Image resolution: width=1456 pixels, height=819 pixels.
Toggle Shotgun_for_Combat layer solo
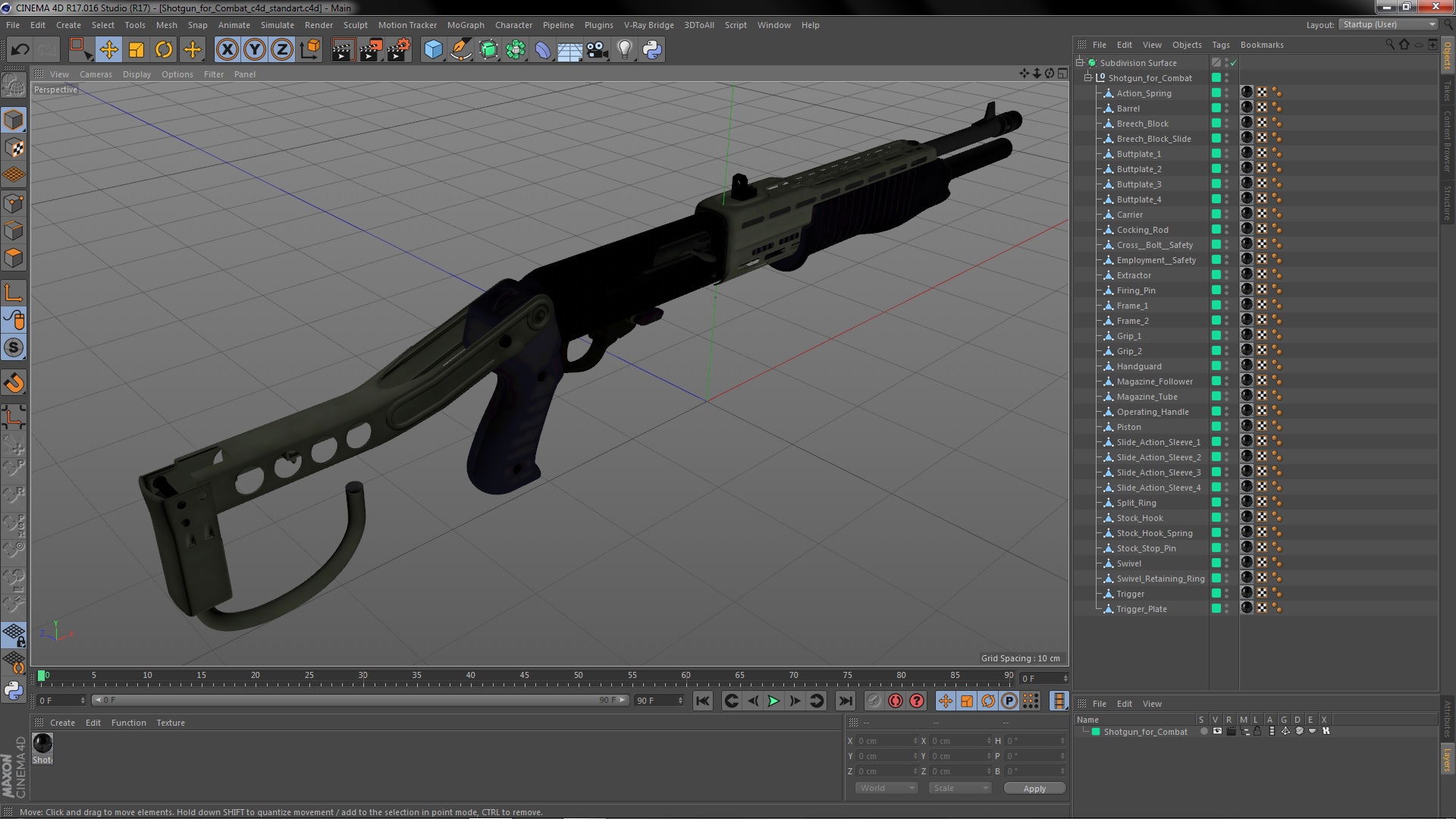click(1203, 732)
